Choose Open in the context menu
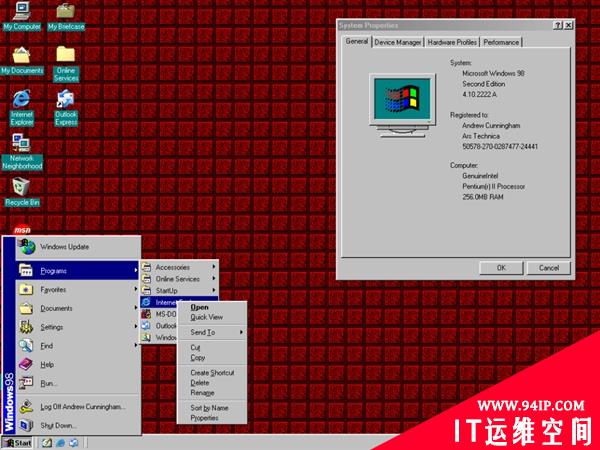 [x=212, y=307]
